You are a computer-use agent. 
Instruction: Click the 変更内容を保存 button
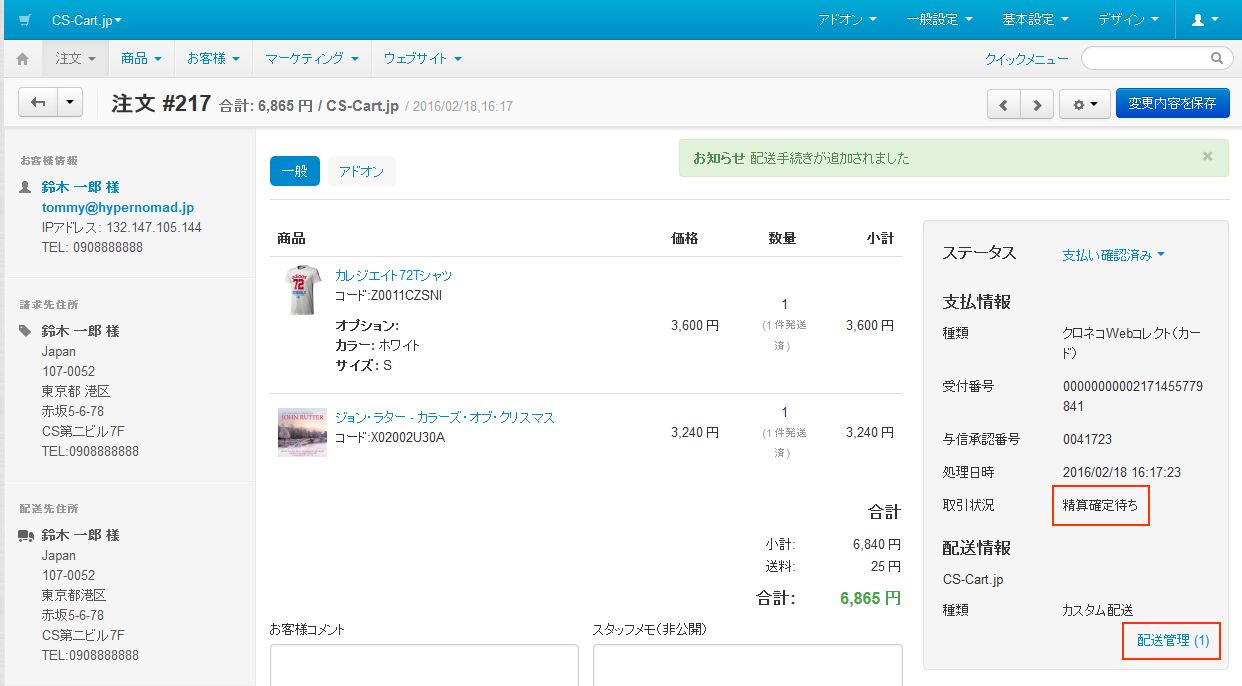[1172, 102]
